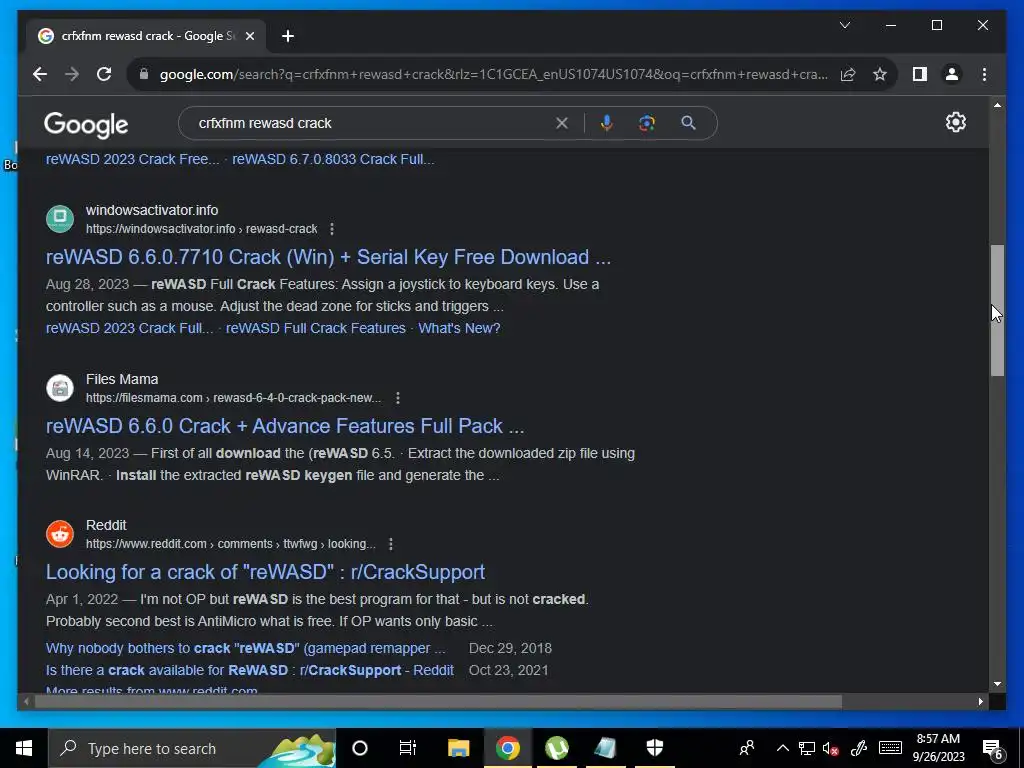Open Cortana circle icon
The image size is (1024, 768).
359,748
